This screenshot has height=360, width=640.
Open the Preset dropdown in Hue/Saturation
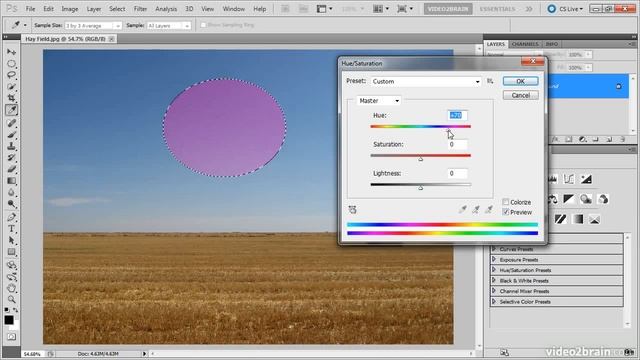426,81
